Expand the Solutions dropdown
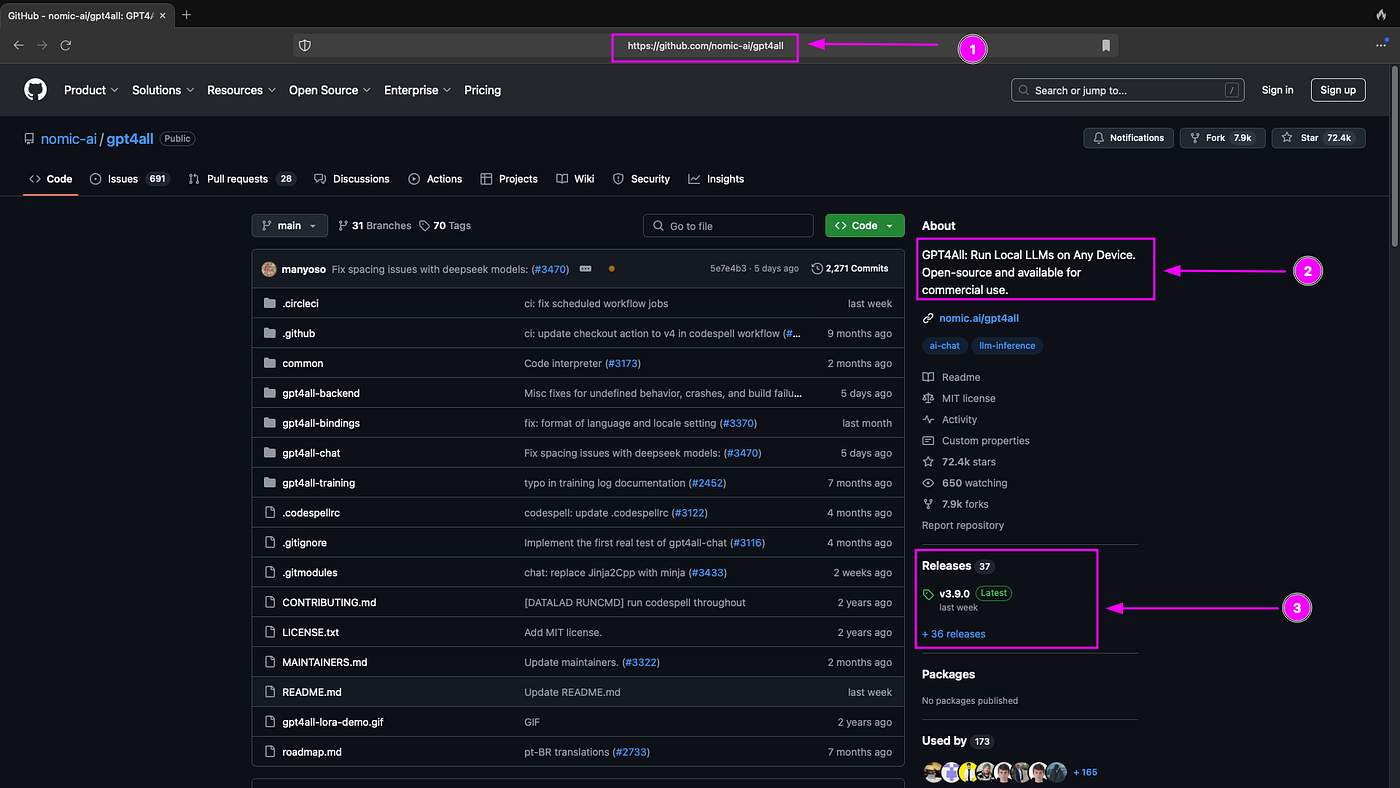1400x788 pixels. [x=163, y=90]
